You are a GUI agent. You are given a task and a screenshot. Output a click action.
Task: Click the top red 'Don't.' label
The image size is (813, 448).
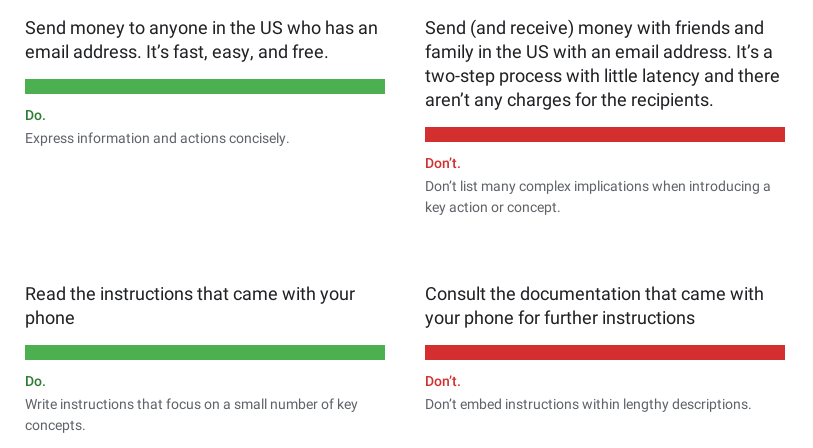(x=443, y=163)
